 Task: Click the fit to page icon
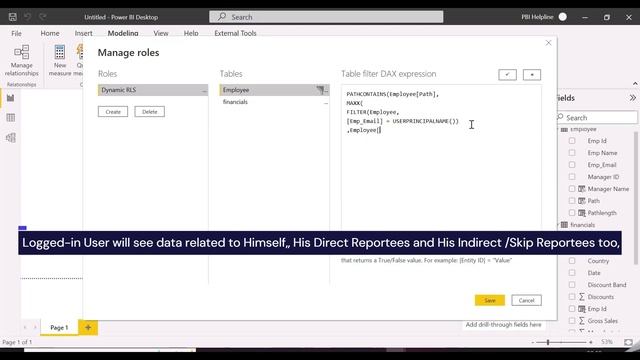tap(628, 342)
